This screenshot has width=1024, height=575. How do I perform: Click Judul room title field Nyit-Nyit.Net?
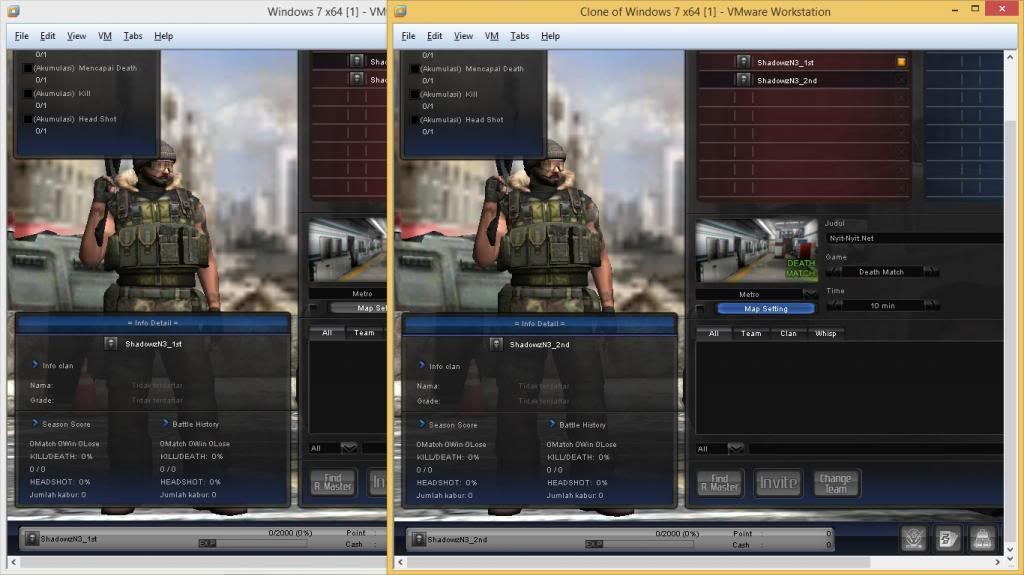(914, 238)
